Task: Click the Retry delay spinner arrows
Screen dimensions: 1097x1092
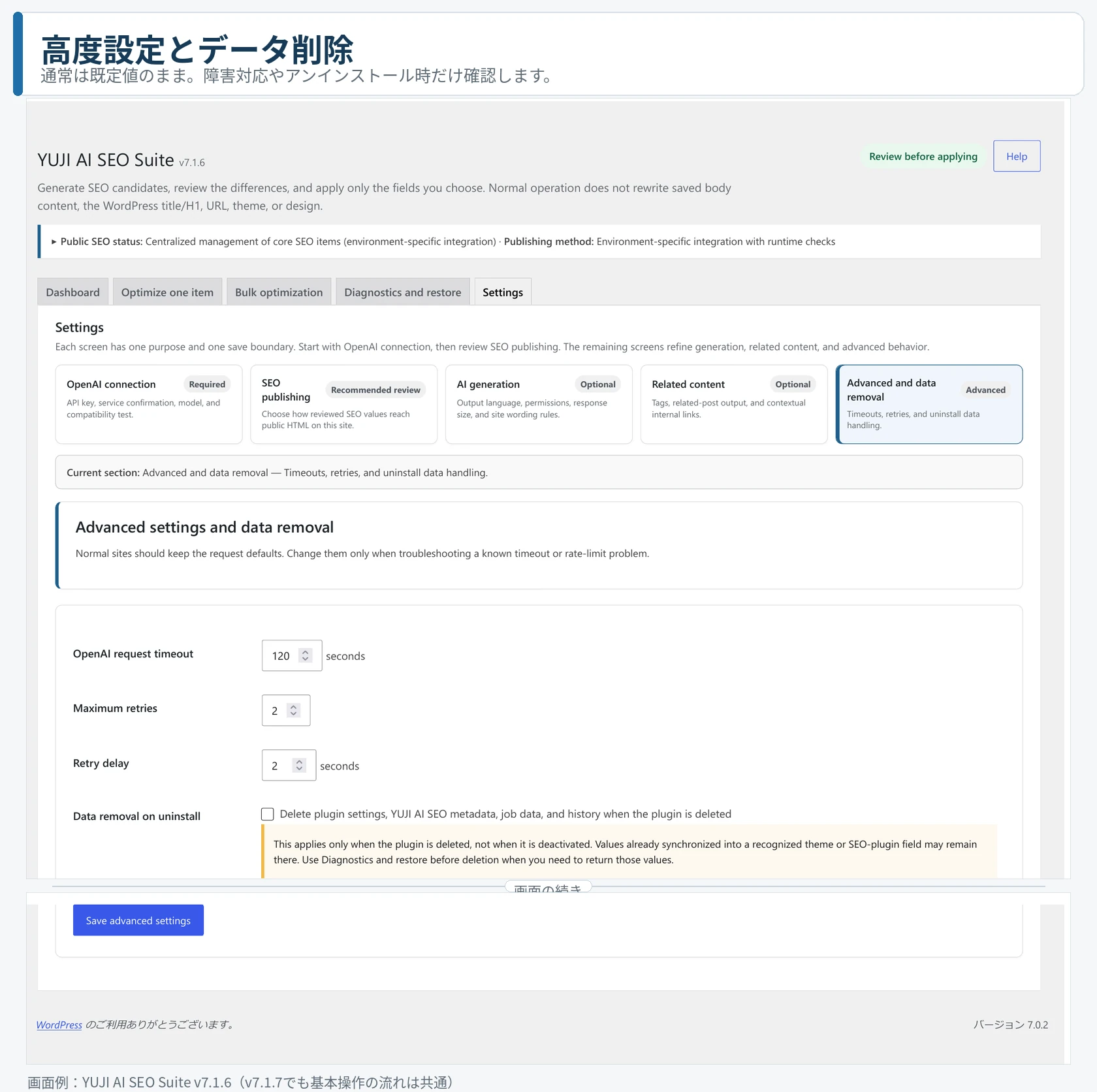Action: point(299,765)
